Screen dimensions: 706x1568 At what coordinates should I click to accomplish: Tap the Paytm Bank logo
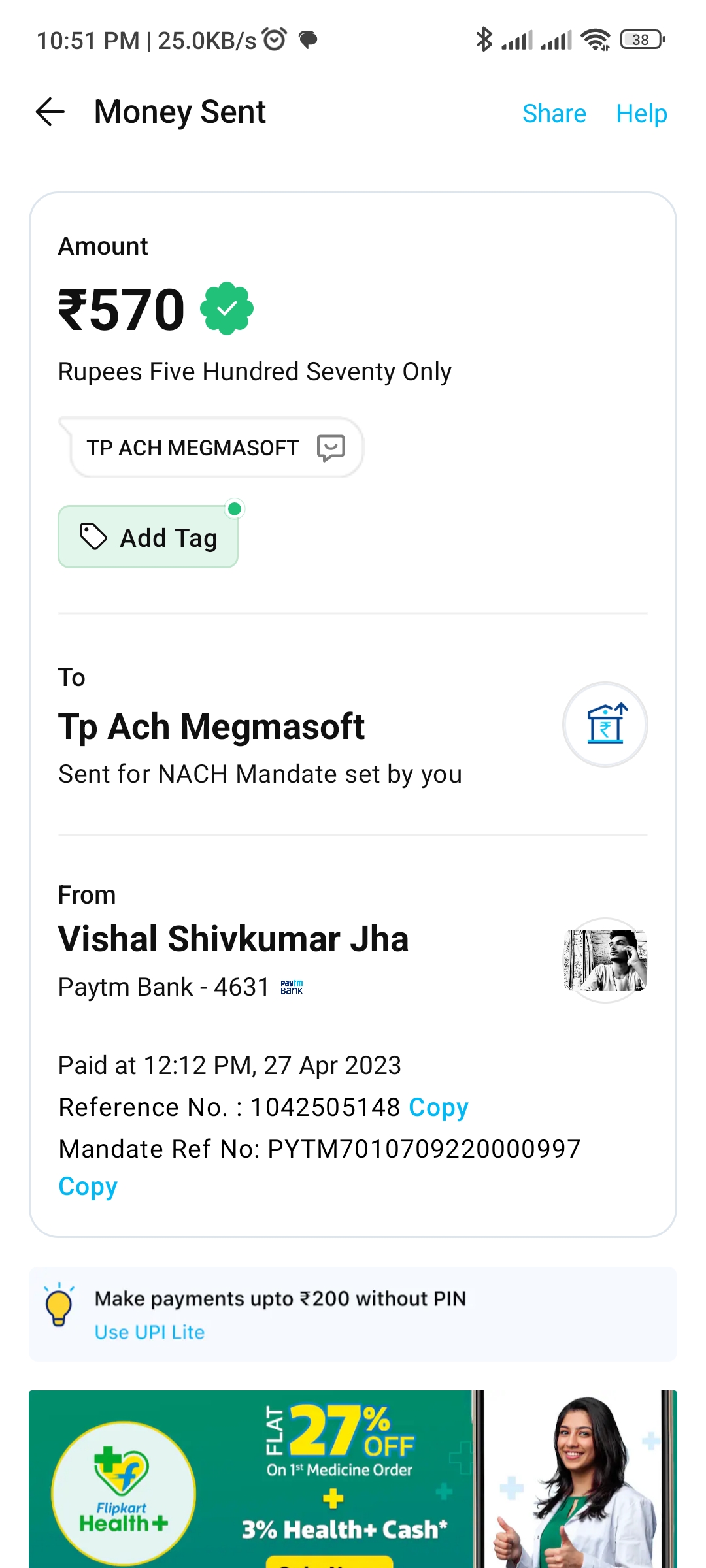pyautogui.click(x=292, y=987)
